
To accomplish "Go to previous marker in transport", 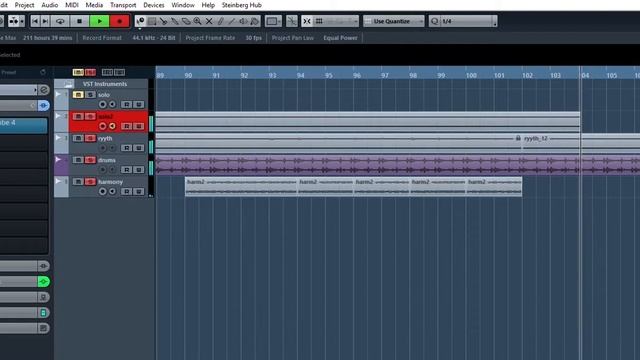I will tap(36, 21).
